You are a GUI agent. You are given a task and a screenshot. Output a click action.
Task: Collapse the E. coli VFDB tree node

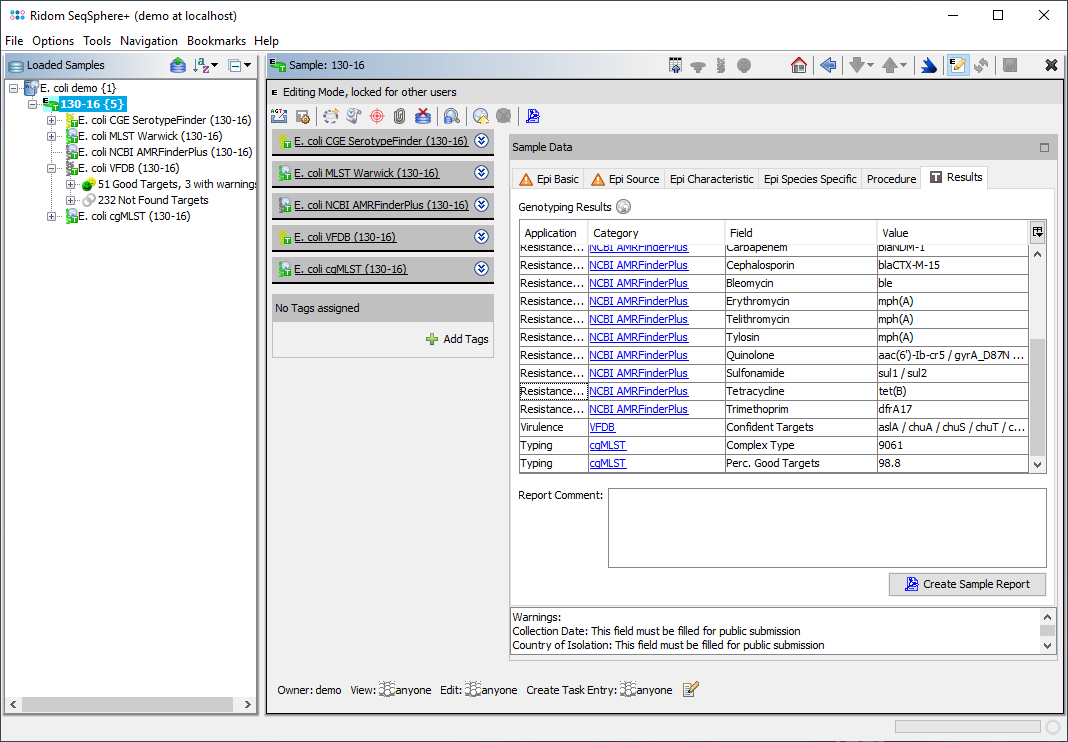click(x=52, y=168)
